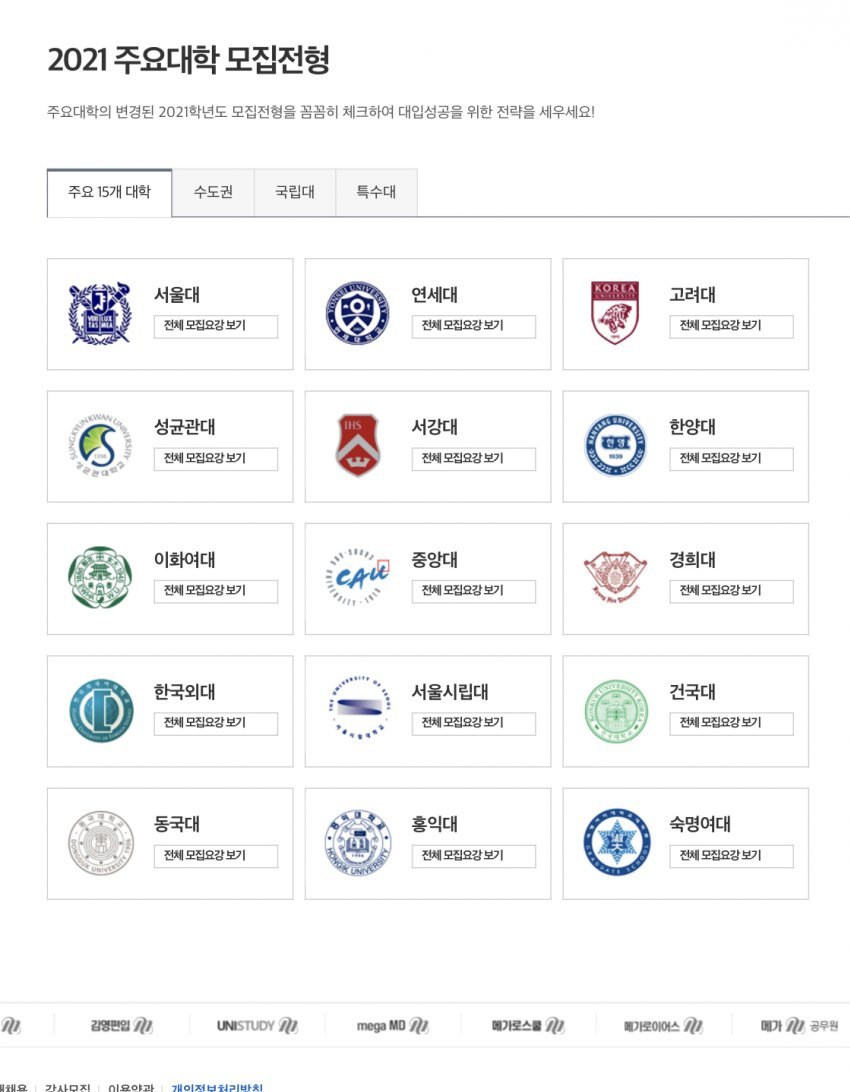This screenshot has width=850, height=1092.
Task: Select the 특수대 tab
Action: 376,192
